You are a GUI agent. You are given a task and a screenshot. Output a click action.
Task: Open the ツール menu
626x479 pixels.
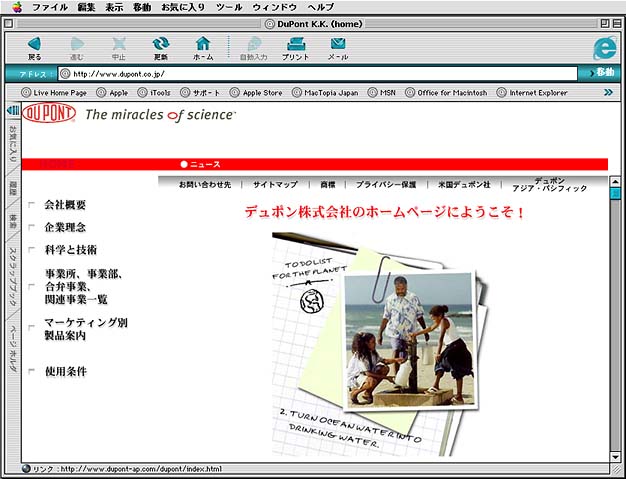click(229, 7)
